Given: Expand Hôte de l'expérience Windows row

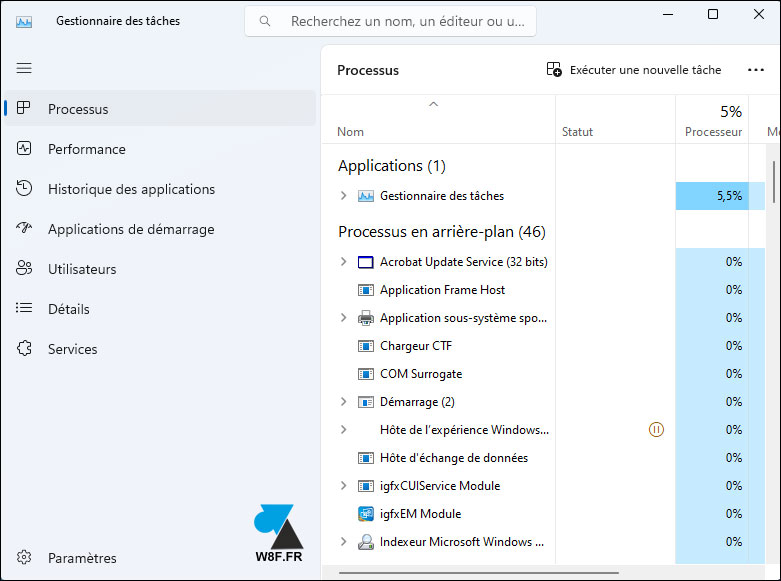Looking at the screenshot, I should click(x=343, y=429).
